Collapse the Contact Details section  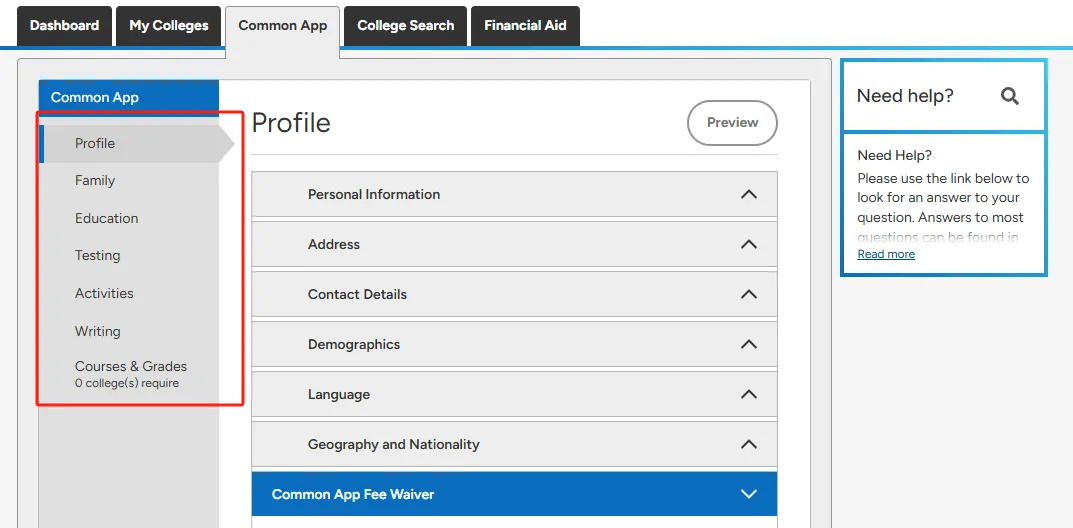(748, 294)
